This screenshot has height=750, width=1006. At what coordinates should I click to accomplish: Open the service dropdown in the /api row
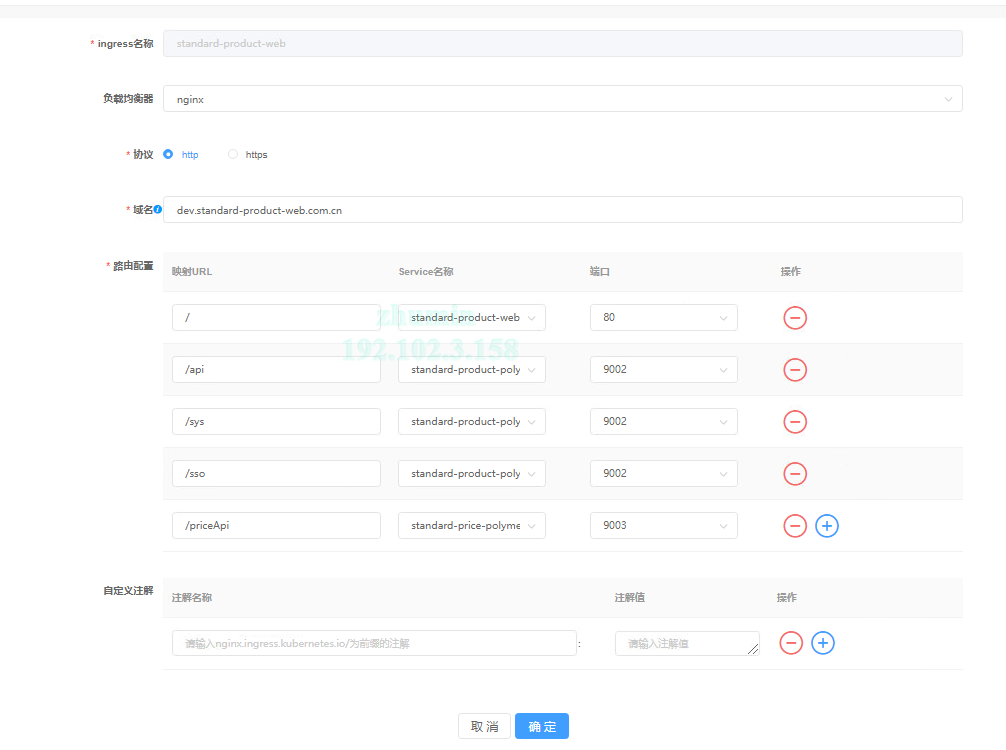click(x=472, y=370)
